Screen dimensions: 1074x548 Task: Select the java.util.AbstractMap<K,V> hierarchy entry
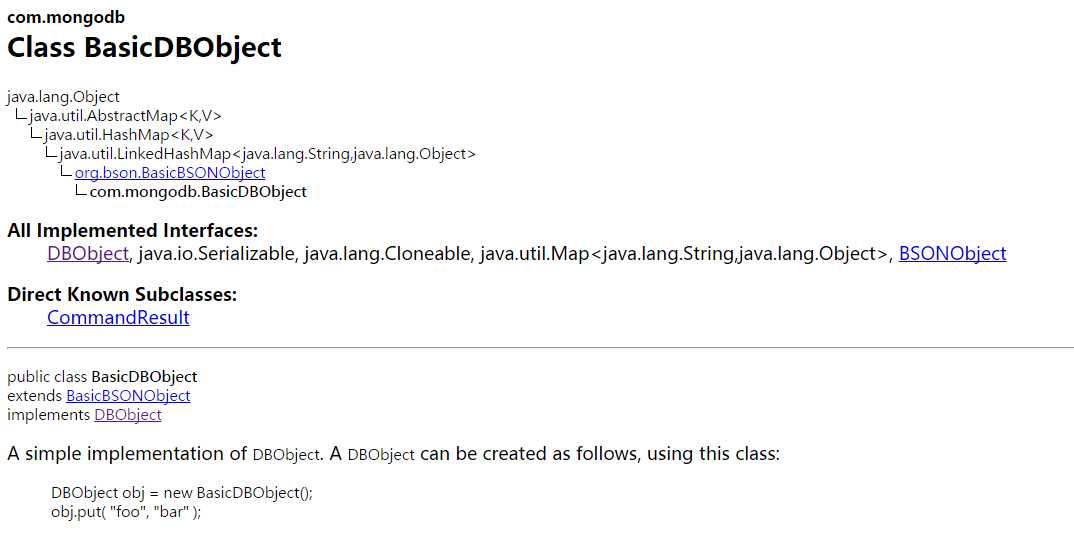(x=125, y=116)
